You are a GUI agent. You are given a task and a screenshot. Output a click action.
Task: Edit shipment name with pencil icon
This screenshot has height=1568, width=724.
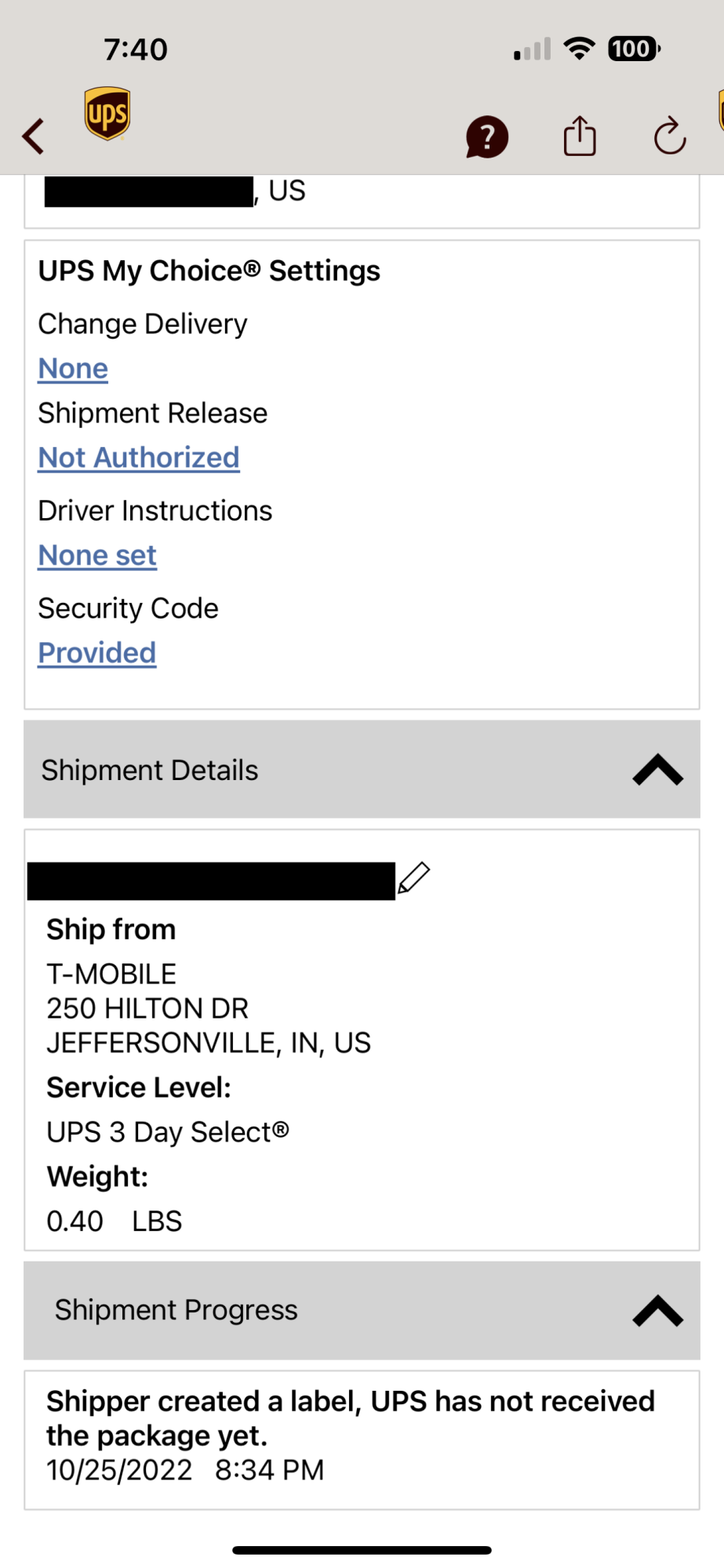[413, 878]
